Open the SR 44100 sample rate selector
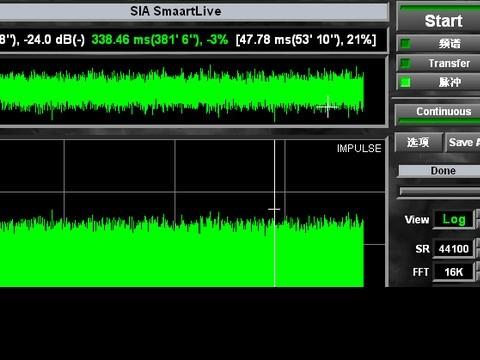Screen dimensions: 480x360 (453, 249)
